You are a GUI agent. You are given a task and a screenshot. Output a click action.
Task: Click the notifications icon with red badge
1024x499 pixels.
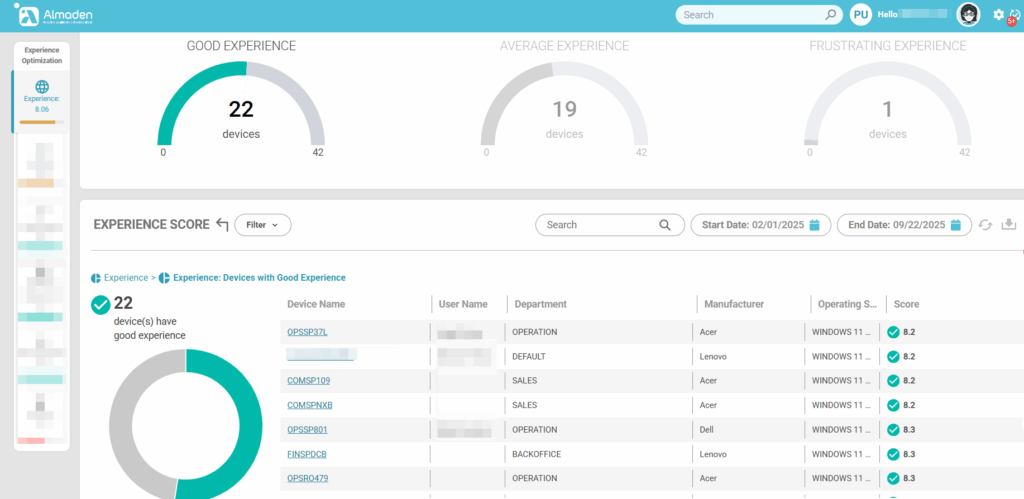1014,16
